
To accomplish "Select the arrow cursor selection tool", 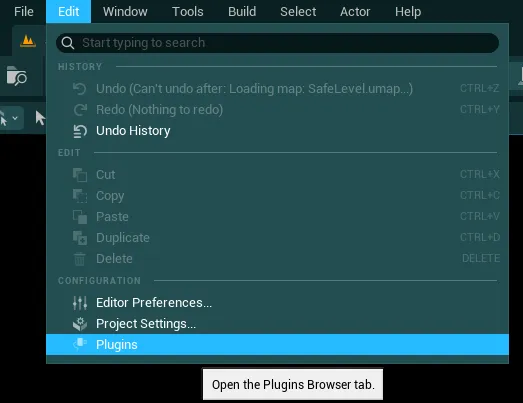I will [40, 118].
